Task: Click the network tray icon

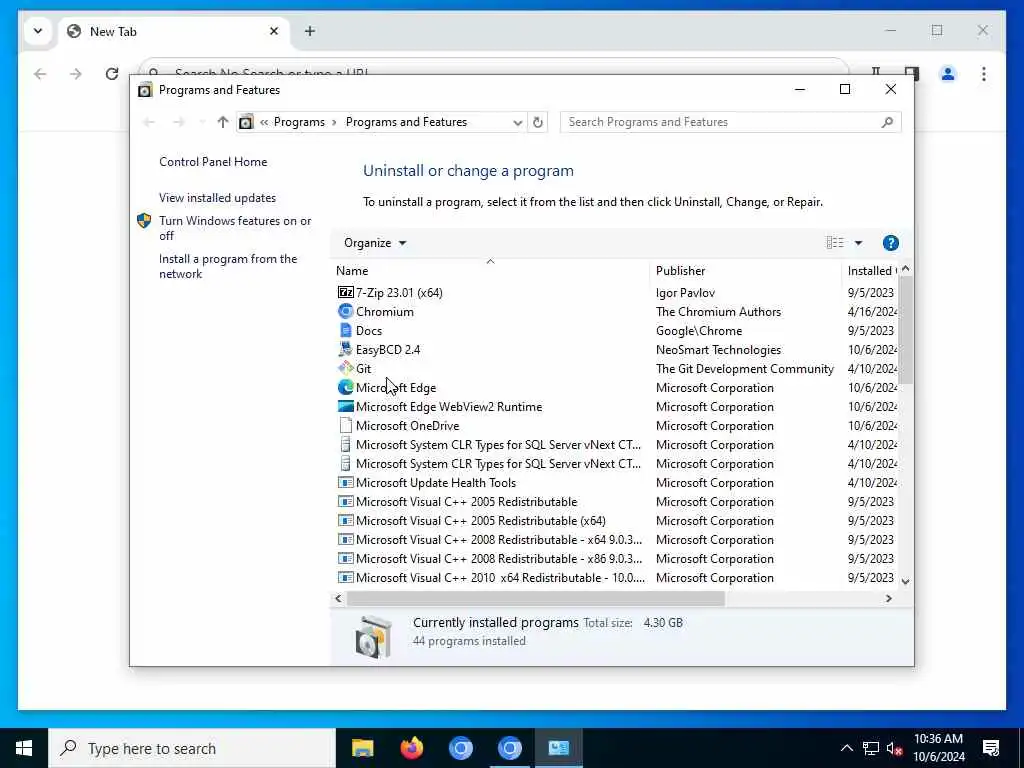Action: click(871, 748)
